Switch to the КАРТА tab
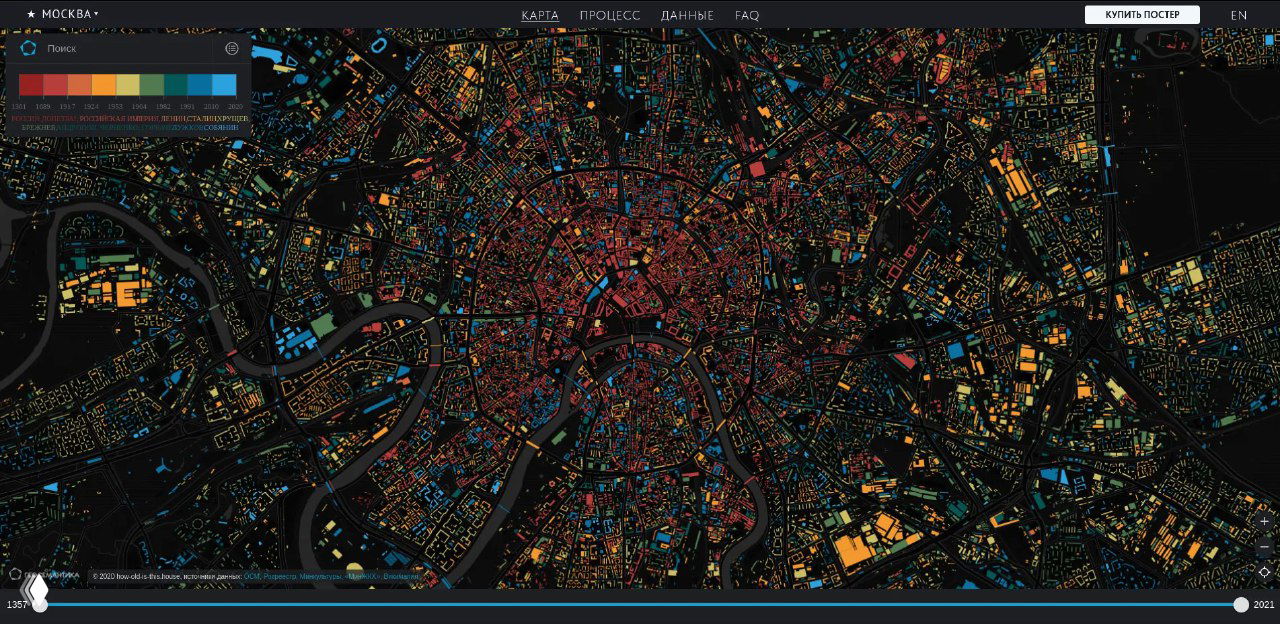1280x624 pixels. pos(540,15)
